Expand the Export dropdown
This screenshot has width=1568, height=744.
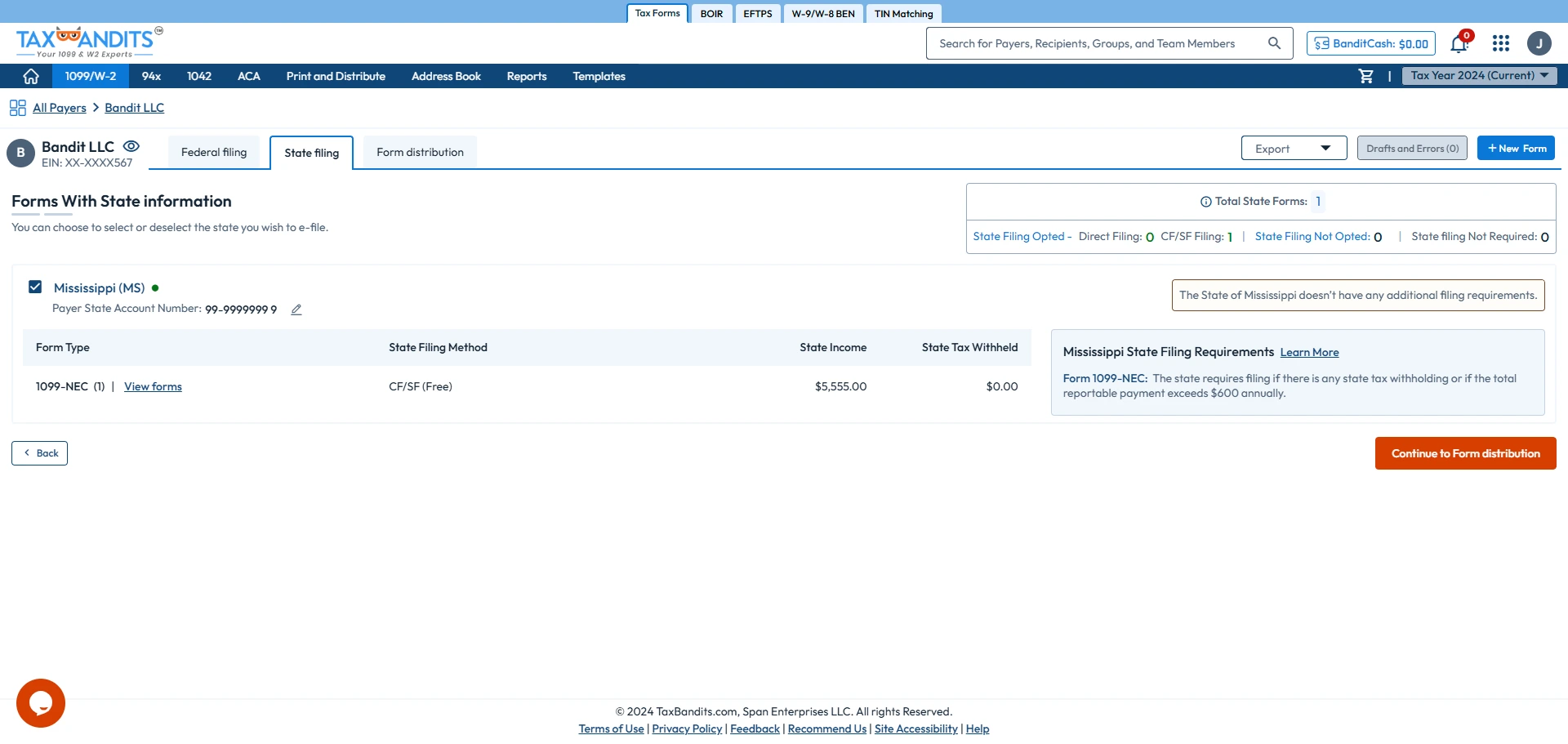(1294, 149)
